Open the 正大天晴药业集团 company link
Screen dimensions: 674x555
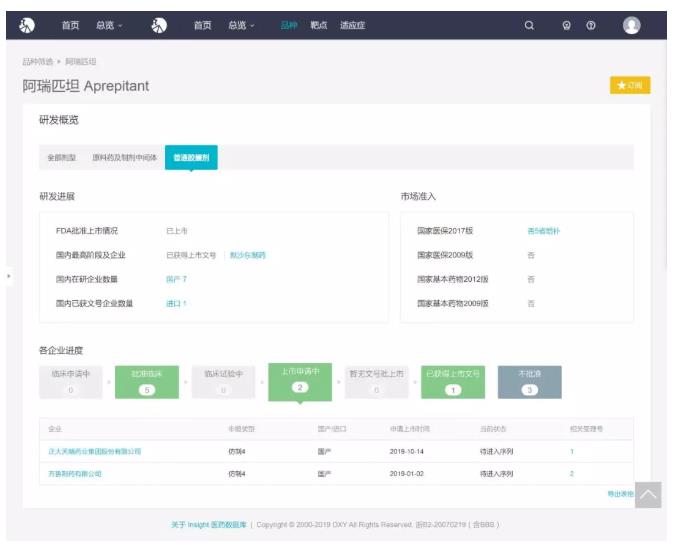click(x=95, y=451)
